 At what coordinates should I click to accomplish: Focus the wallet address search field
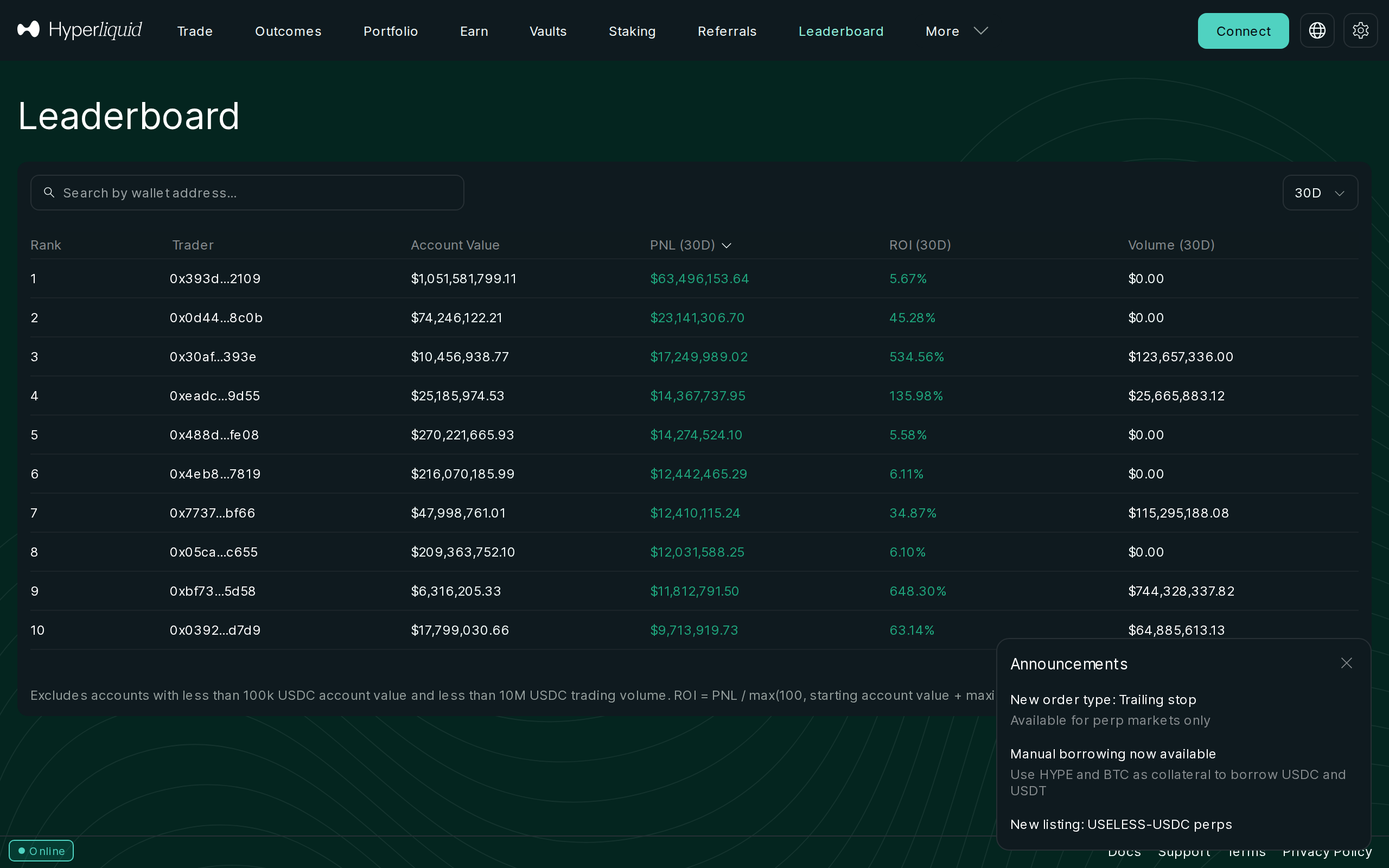coord(247,193)
